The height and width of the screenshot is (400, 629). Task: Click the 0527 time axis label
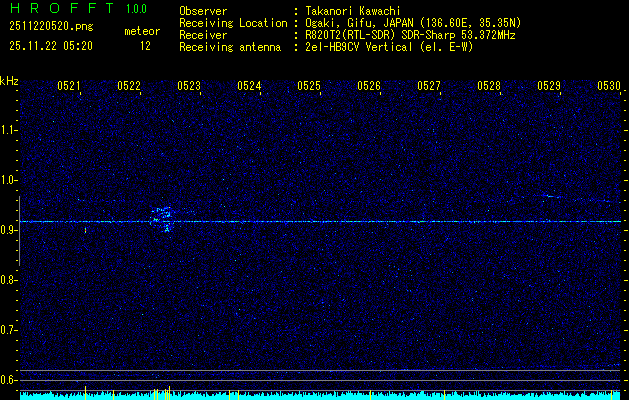(429, 85)
